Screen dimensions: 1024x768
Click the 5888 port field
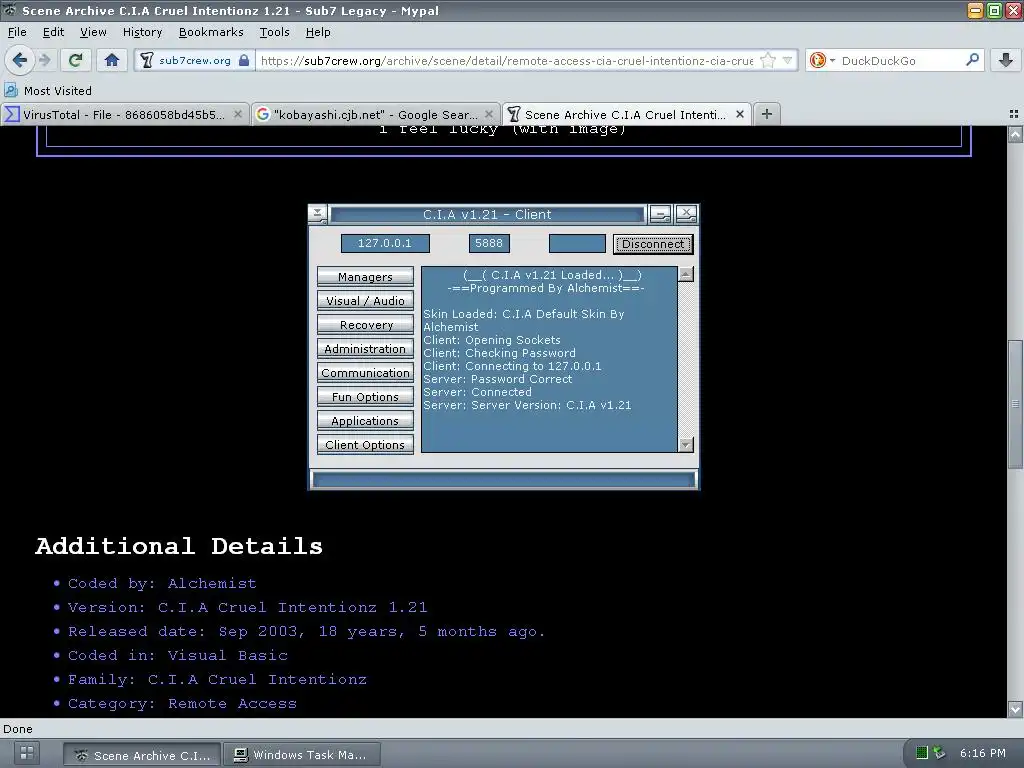489,244
